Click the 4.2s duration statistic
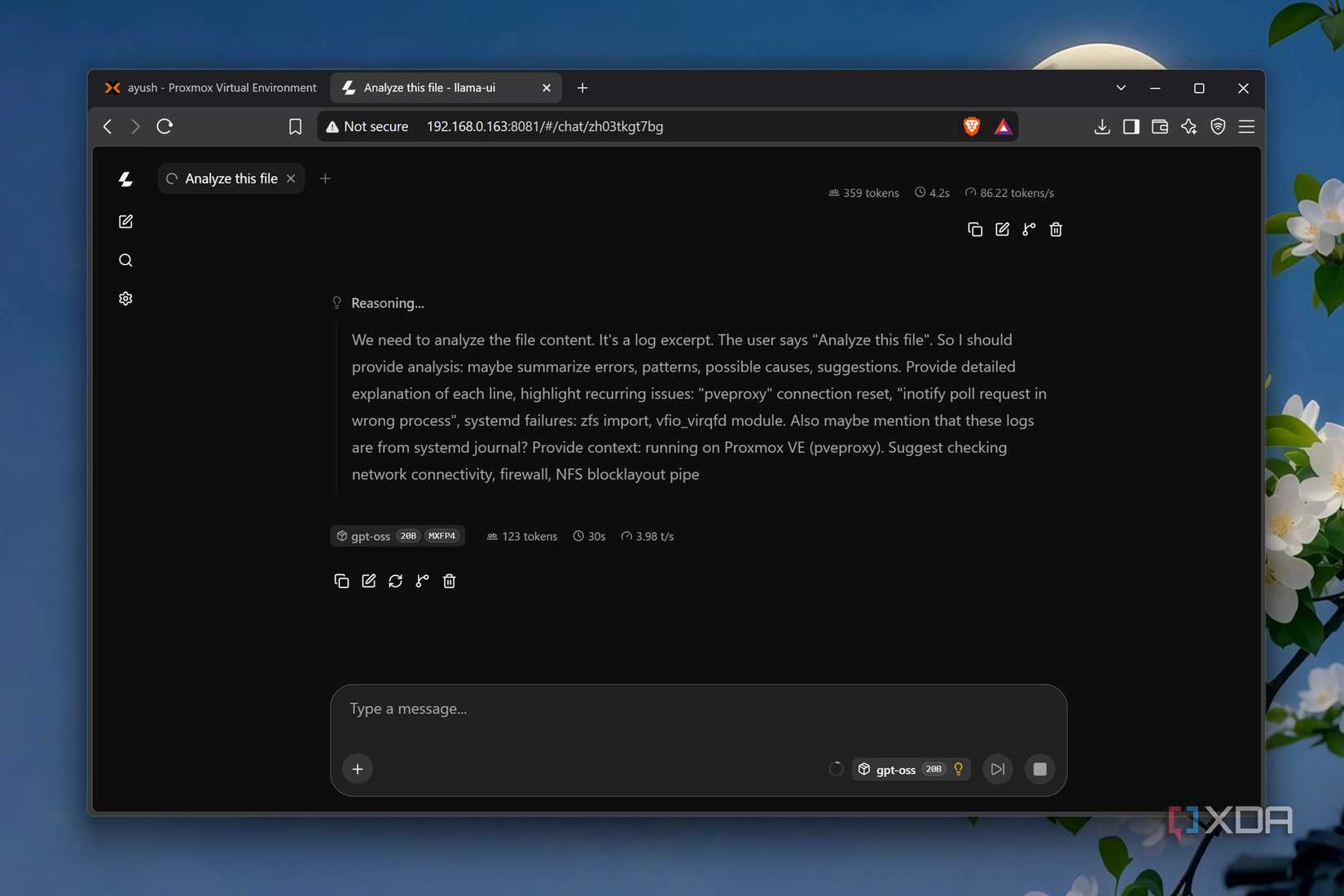Viewport: 1344px width, 896px height. (x=932, y=193)
